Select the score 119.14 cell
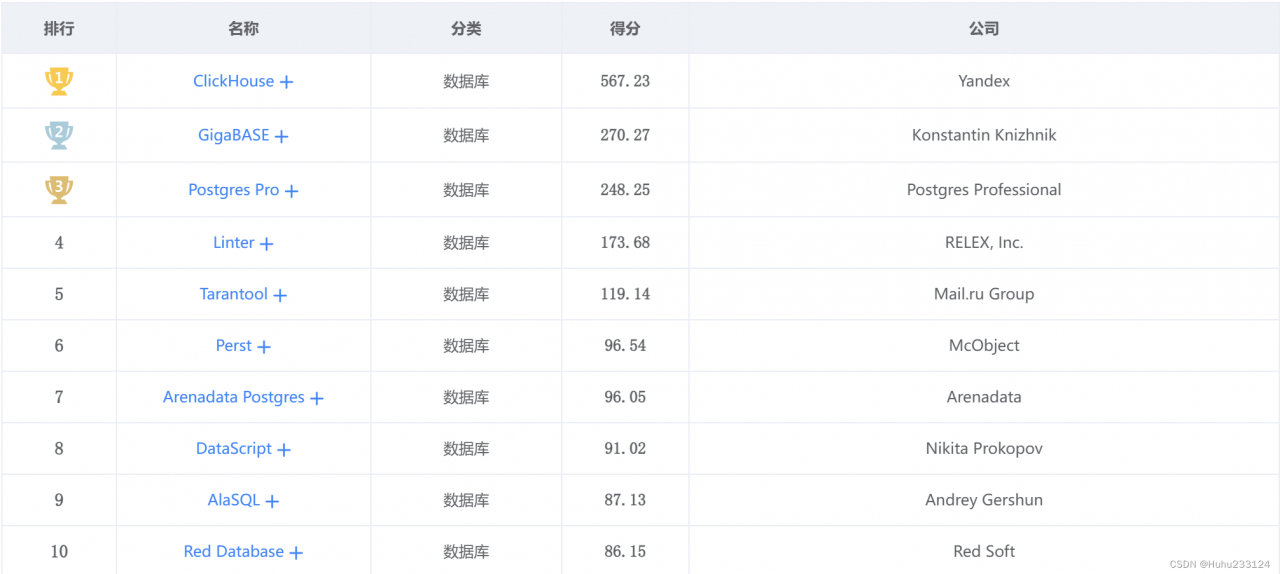The width and height of the screenshot is (1280, 574). 625,294
